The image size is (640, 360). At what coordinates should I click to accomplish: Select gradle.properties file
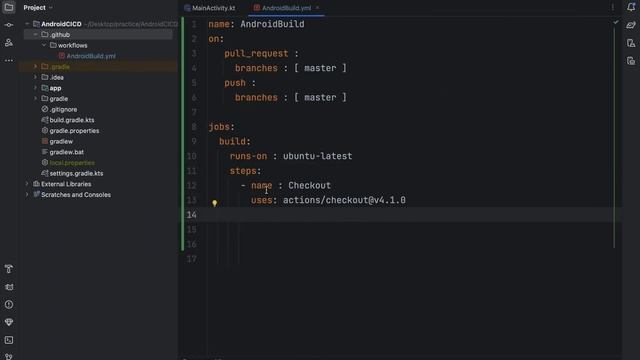coord(74,131)
